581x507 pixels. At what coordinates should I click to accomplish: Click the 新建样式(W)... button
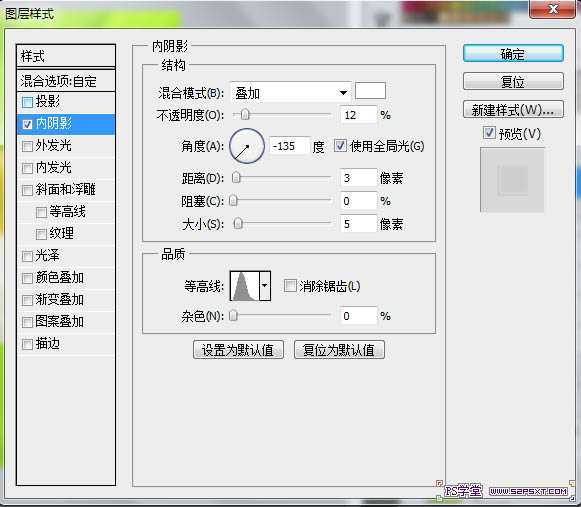[x=513, y=109]
